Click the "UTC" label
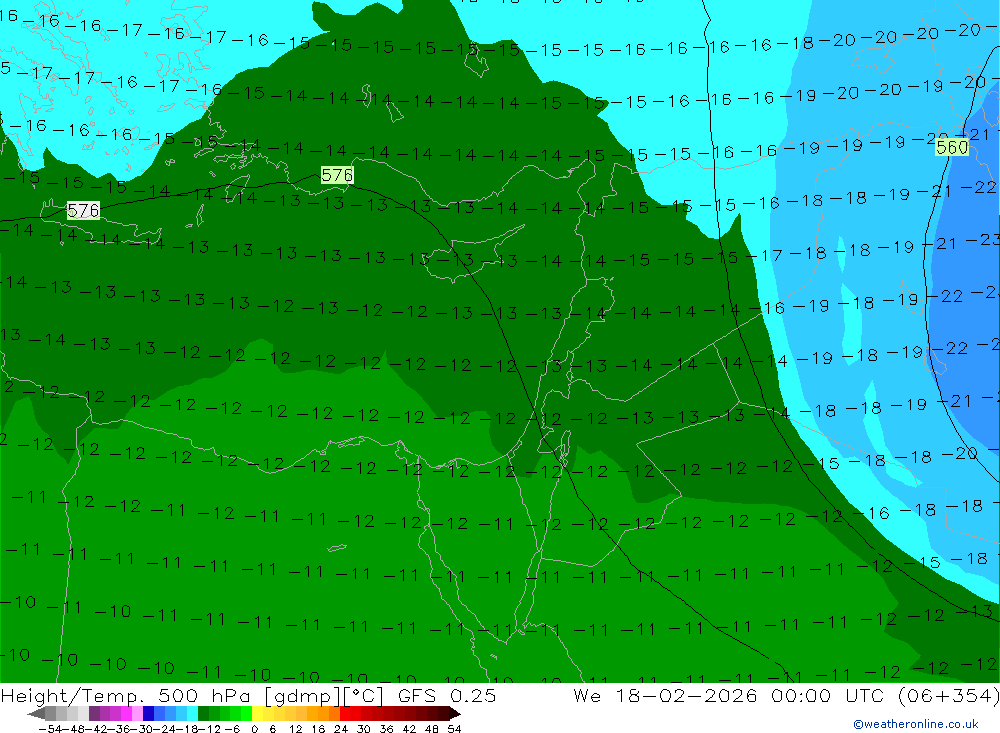Viewport: 1000px width, 733px height. click(x=867, y=695)
